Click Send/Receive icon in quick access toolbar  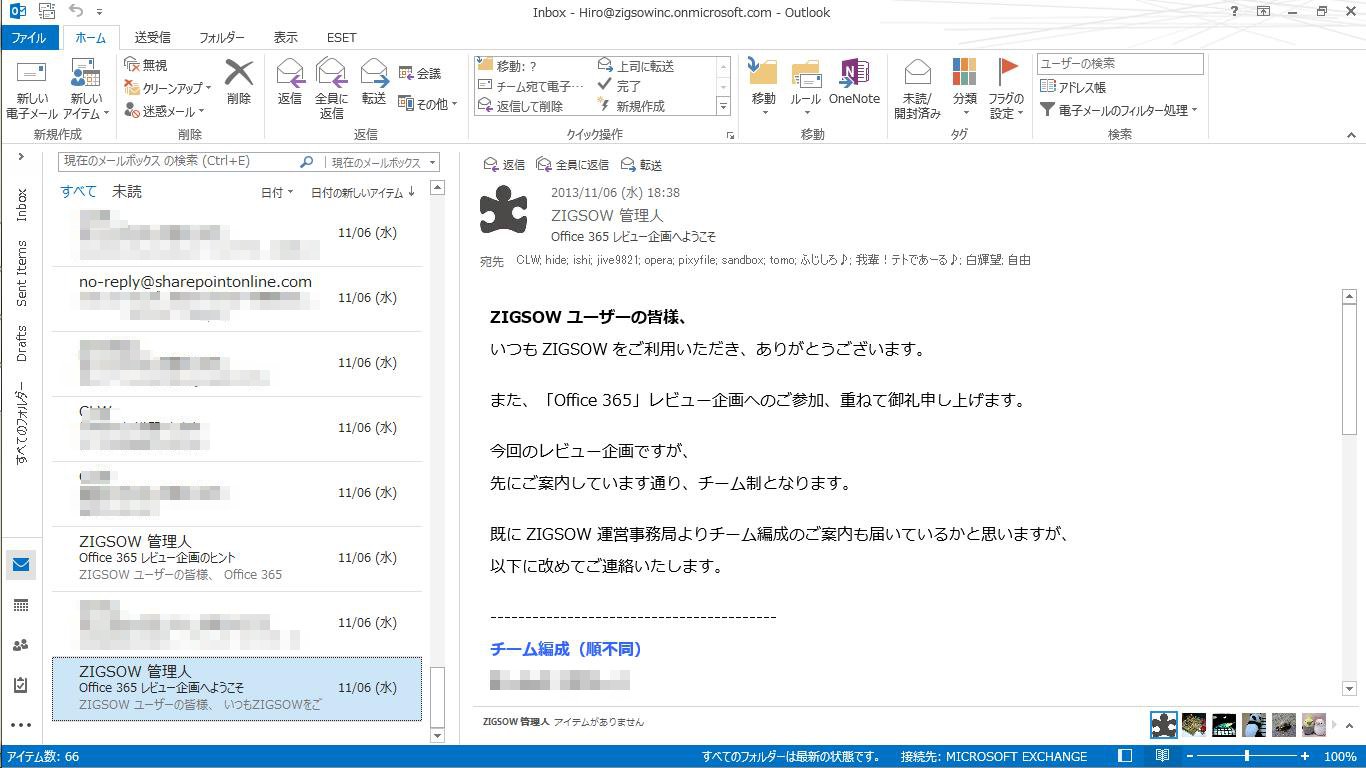(x=47, y=11)
